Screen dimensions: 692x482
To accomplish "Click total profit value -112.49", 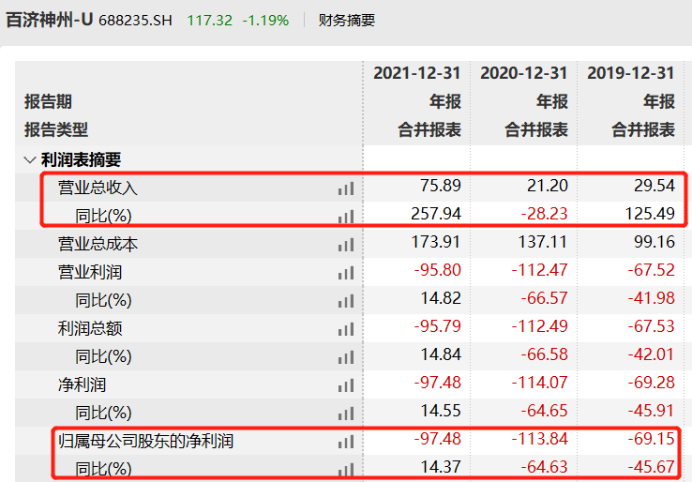I will pyautogui.click(x=540, y=326).
